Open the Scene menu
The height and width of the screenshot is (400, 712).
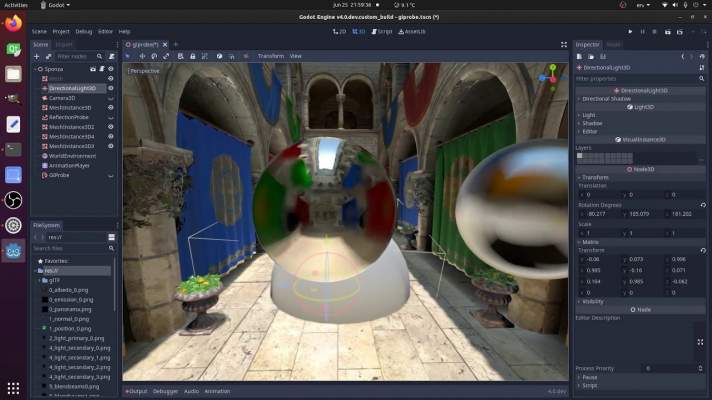pos(39,32)
